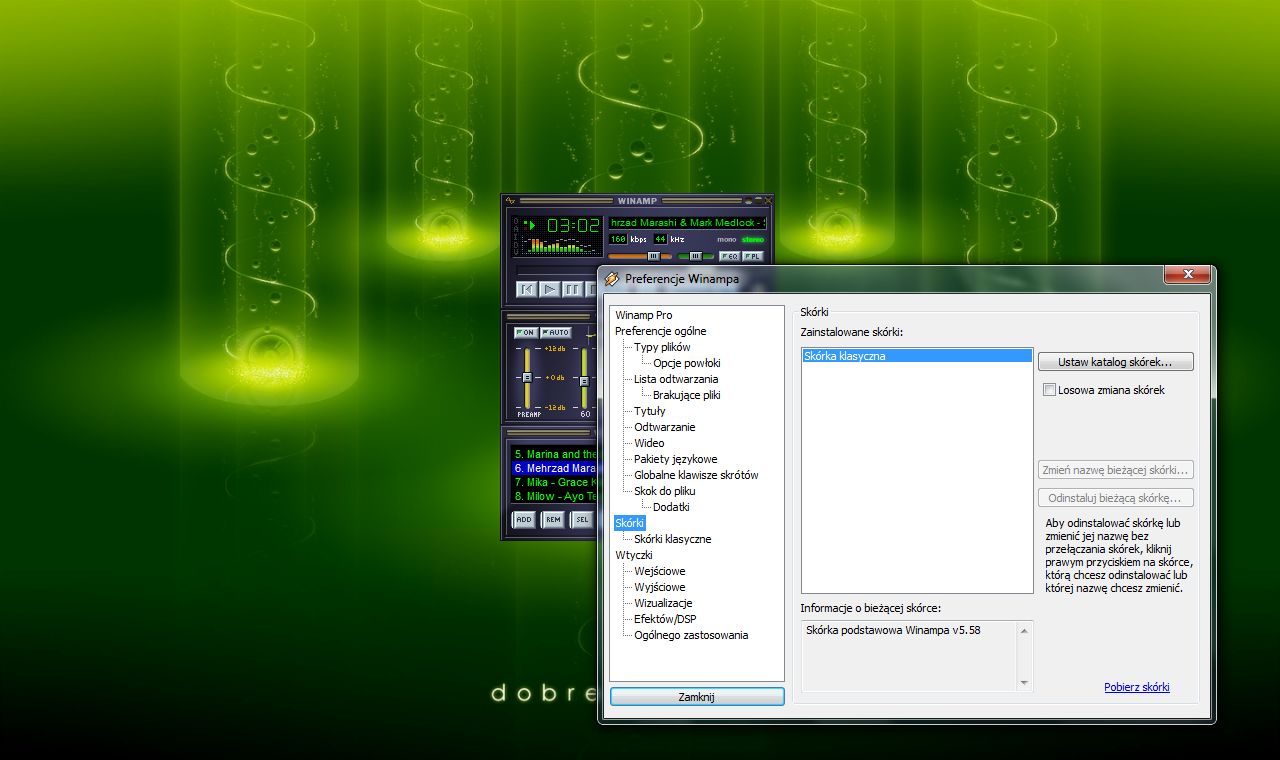Select Wtyczki in the preferences tree
Viewport: 1280px width, 760px height.
[x=634, y=555]
